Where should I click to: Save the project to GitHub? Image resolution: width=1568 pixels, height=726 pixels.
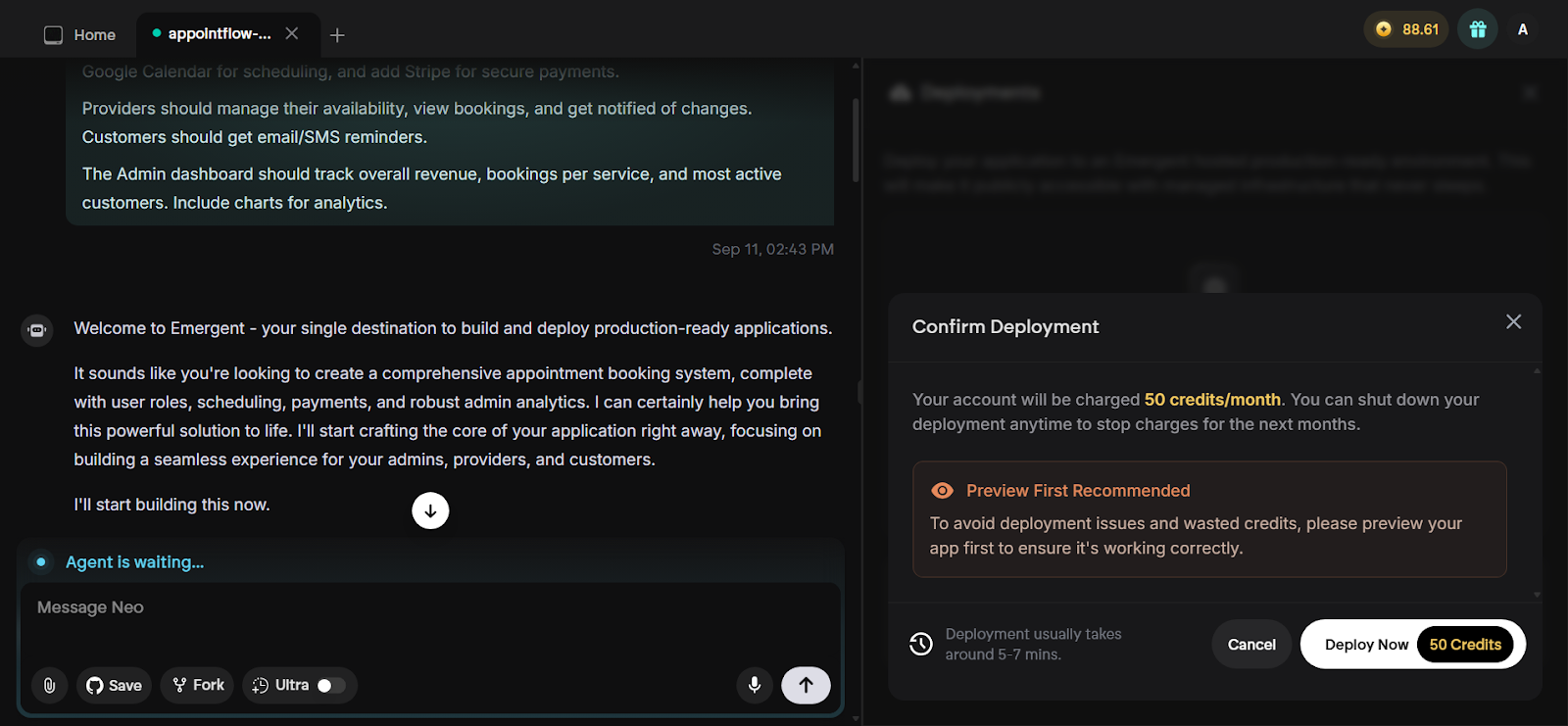[115, 685]
